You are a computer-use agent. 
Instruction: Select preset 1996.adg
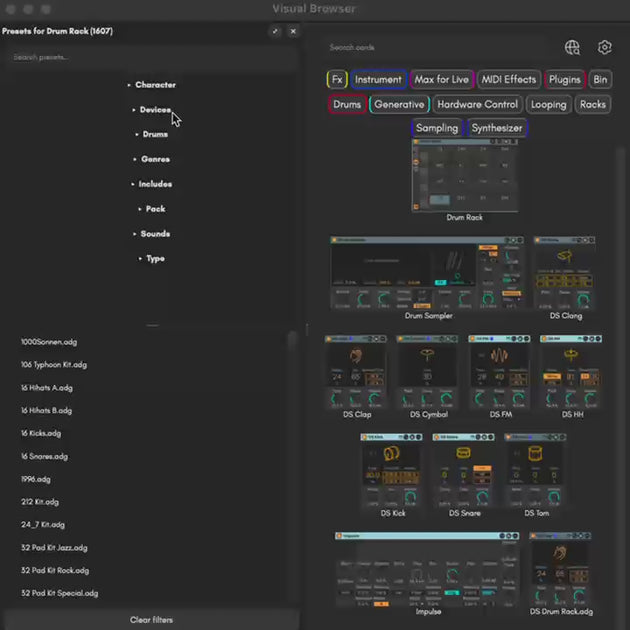click(36, 479)
